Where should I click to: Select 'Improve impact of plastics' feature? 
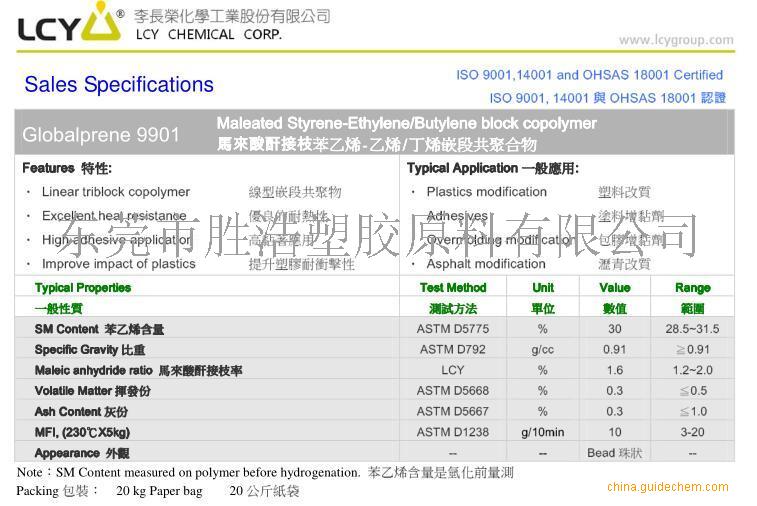click(119, 264)
